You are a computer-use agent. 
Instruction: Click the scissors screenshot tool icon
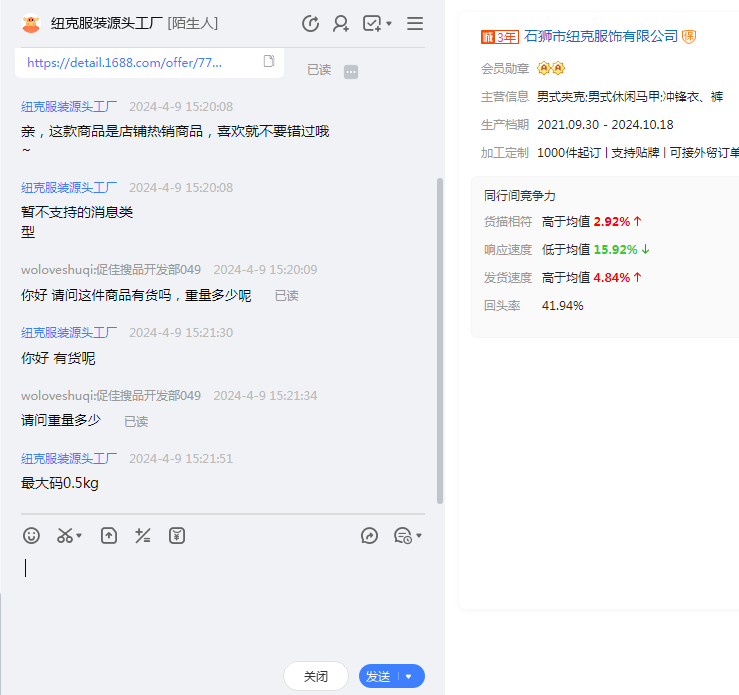click(x=65, y=536)
